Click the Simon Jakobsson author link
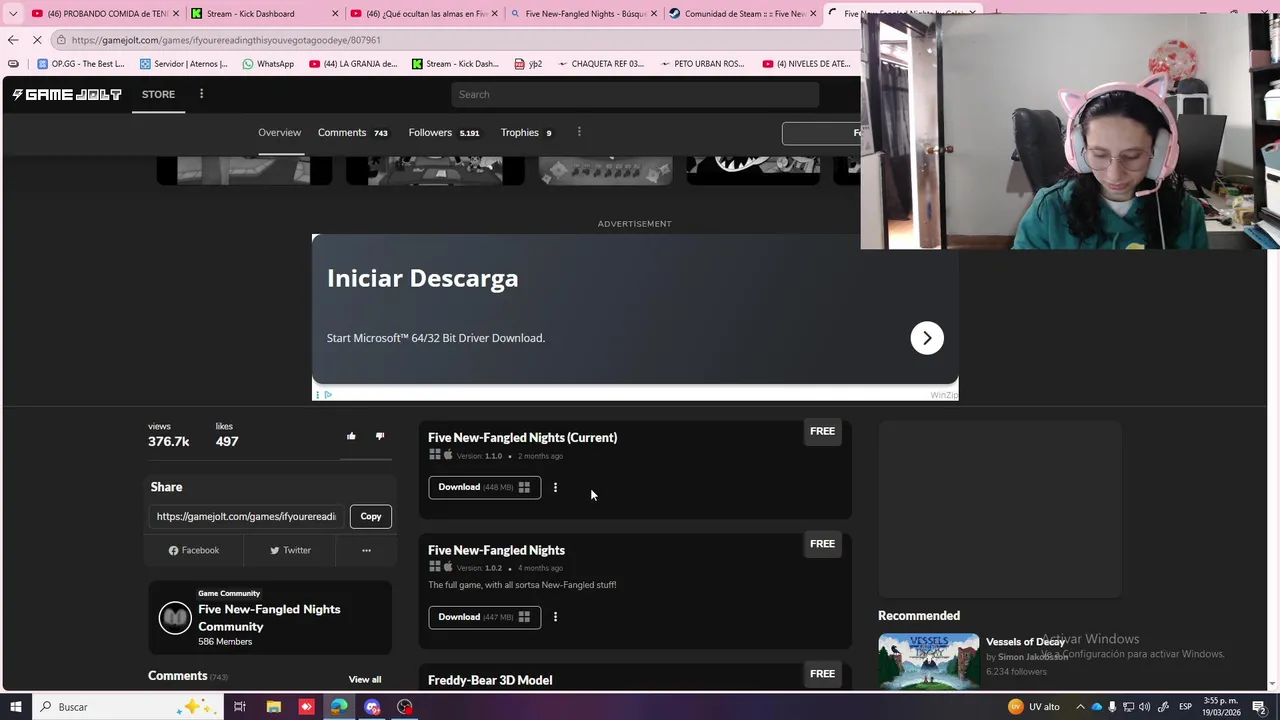Screen dimensions: 1280x720 [1033, 657]
